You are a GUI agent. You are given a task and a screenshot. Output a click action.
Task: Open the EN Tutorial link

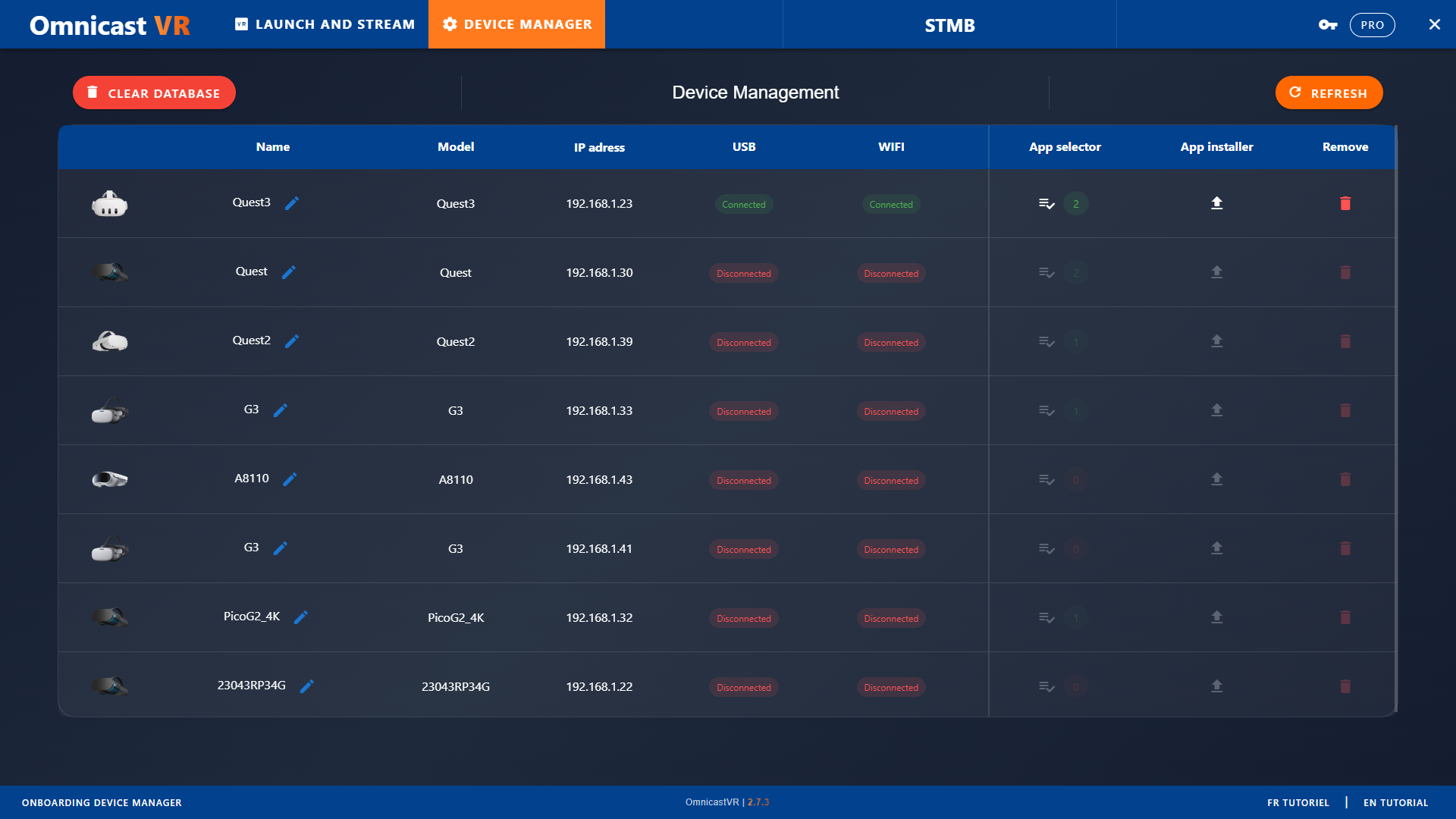click(1395, 802)
